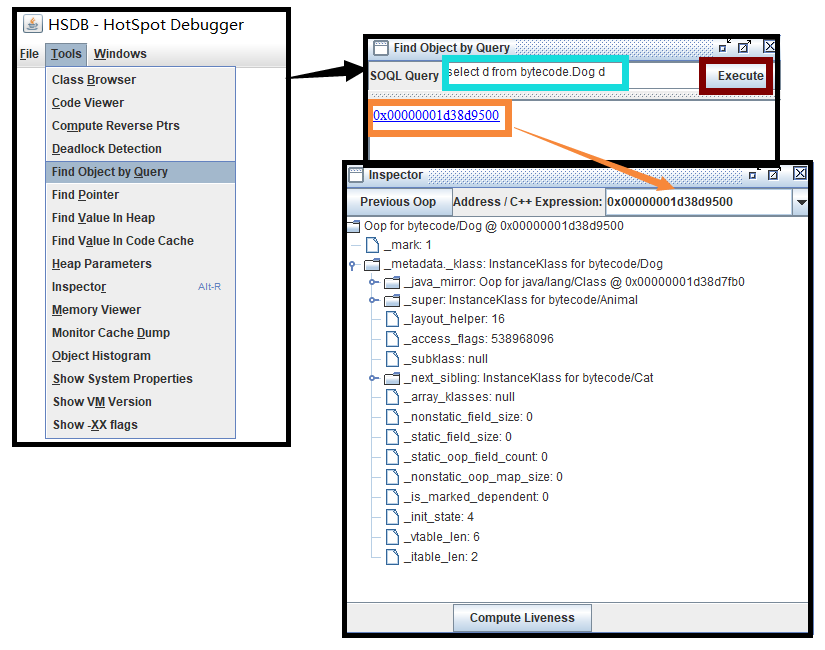Choose Deadlock Detection entry
The width and height of the screenshot is (825, 650).
point(140,148)
